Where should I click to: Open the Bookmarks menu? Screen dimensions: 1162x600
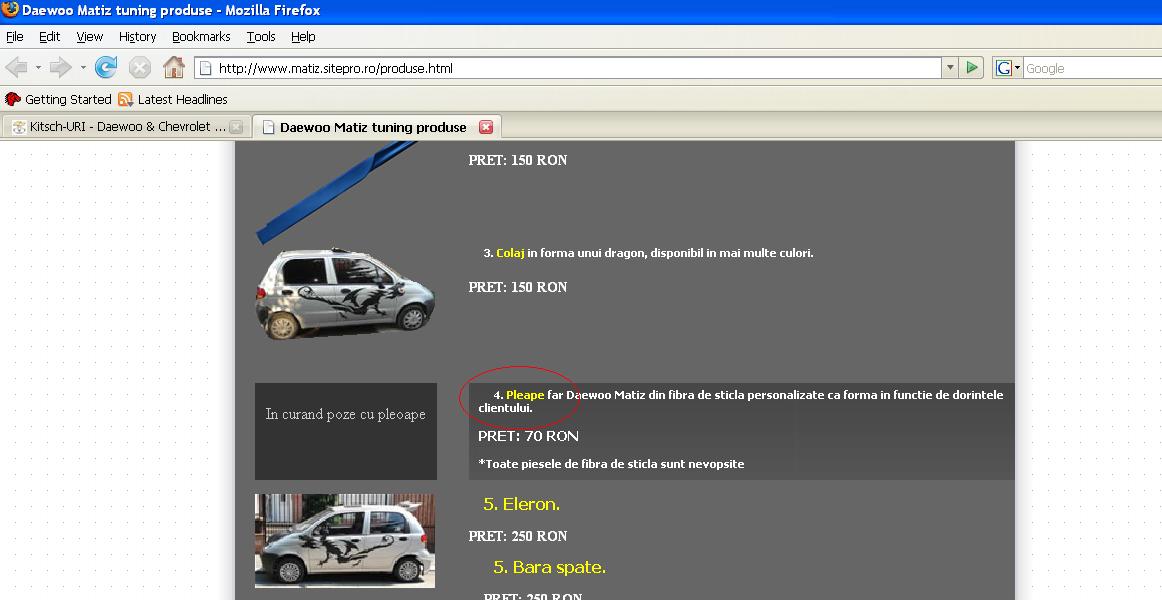click(x=201, y=36)
